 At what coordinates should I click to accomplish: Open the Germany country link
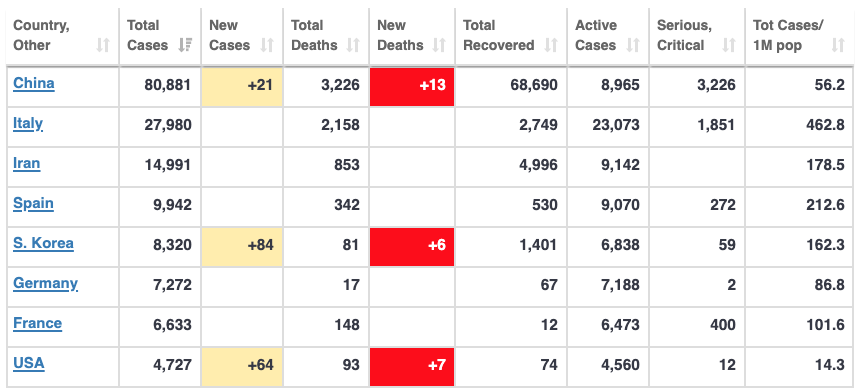coord(46,284)
